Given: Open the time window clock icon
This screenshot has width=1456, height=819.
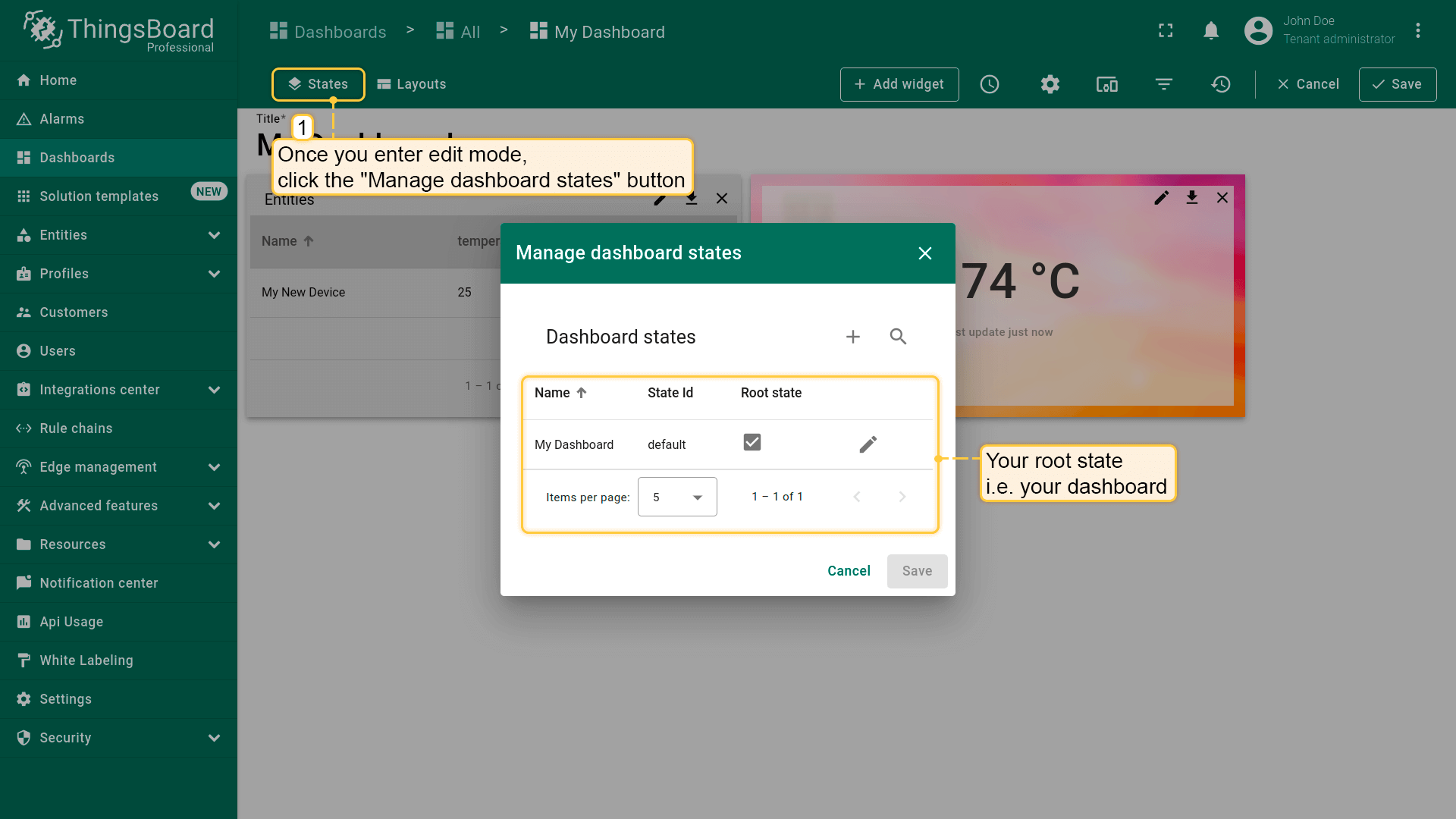Looking at the screenshot, I should [x=990, y=84].
